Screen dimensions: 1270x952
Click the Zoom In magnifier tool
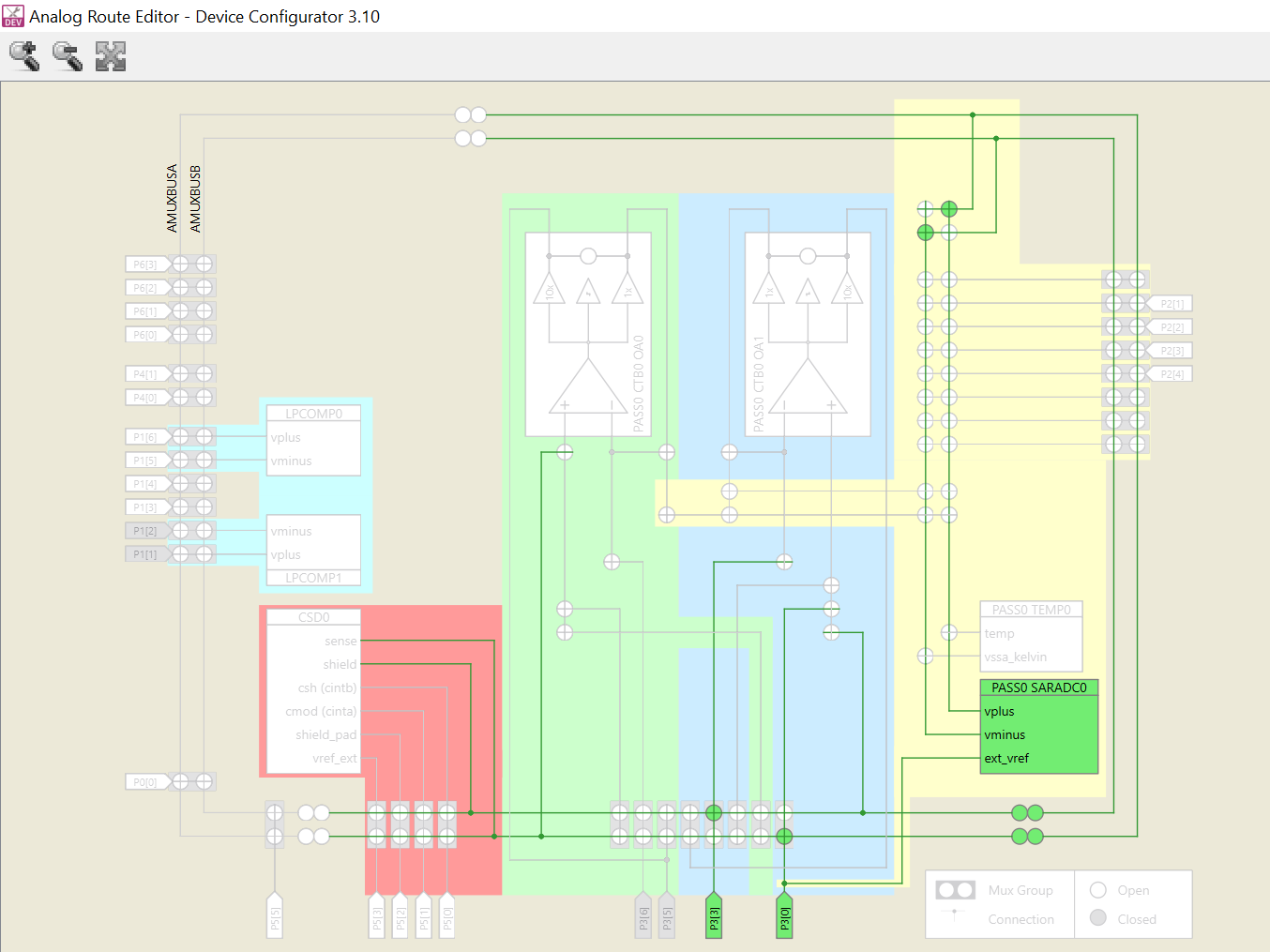pos(24,56)
